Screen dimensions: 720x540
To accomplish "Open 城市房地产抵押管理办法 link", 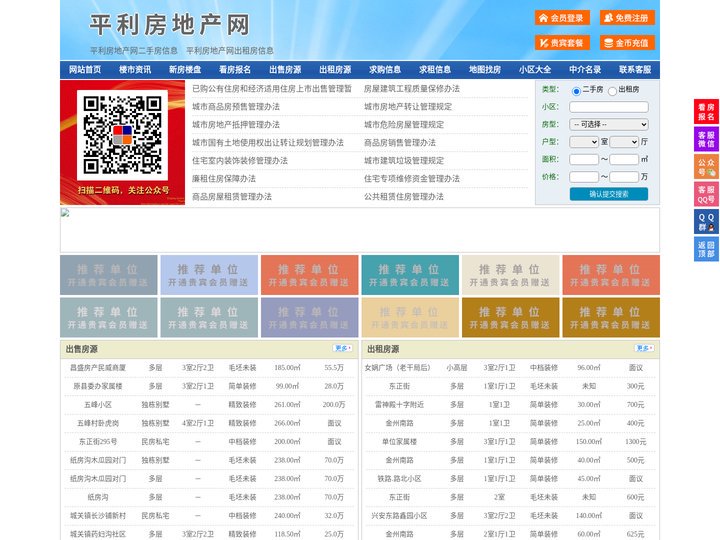I will click(236, 125).
